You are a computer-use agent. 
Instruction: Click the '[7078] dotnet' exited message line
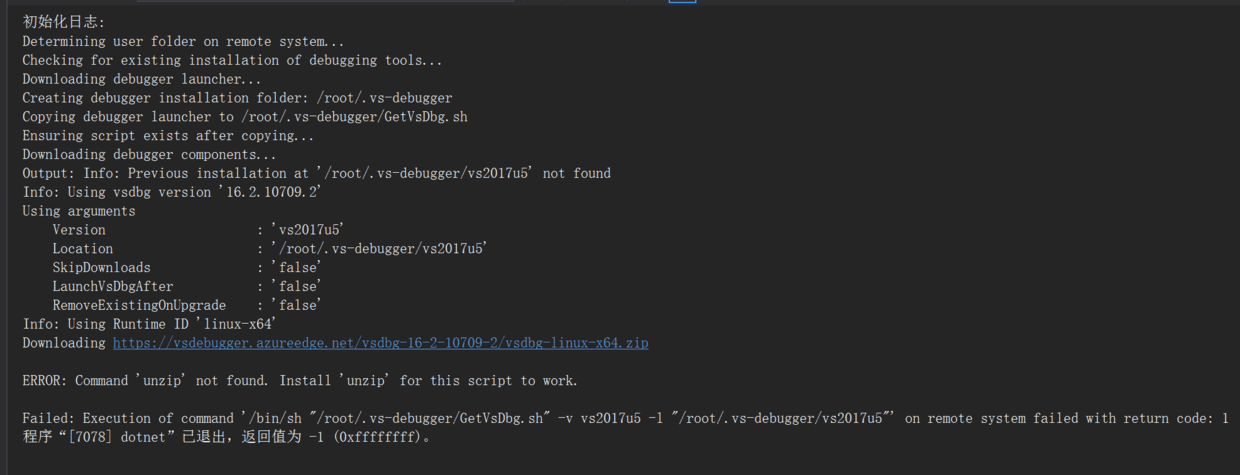tap(227, 437)
